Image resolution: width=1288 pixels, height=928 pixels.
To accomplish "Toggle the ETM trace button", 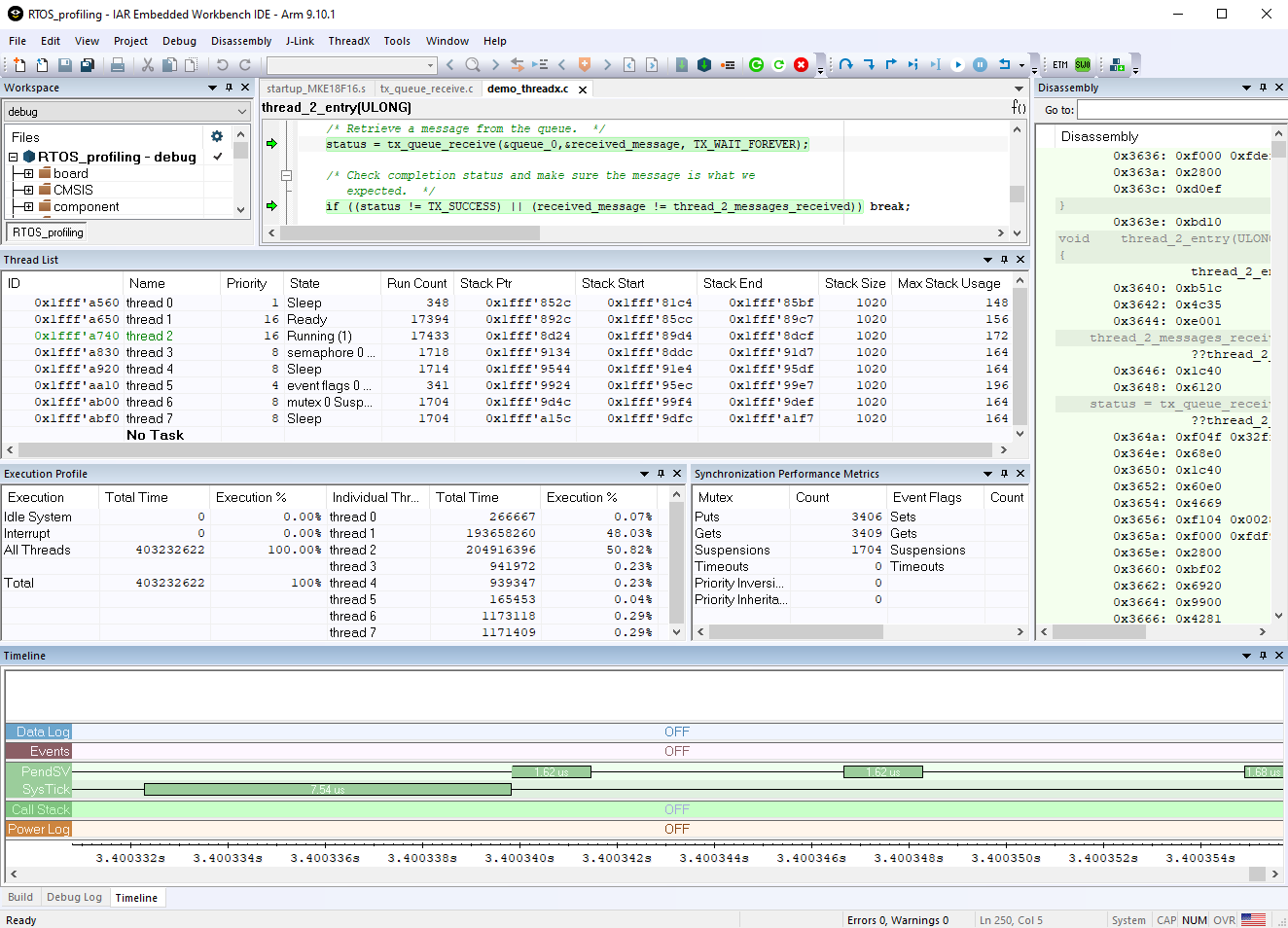I will click(x=1060, y=65).
